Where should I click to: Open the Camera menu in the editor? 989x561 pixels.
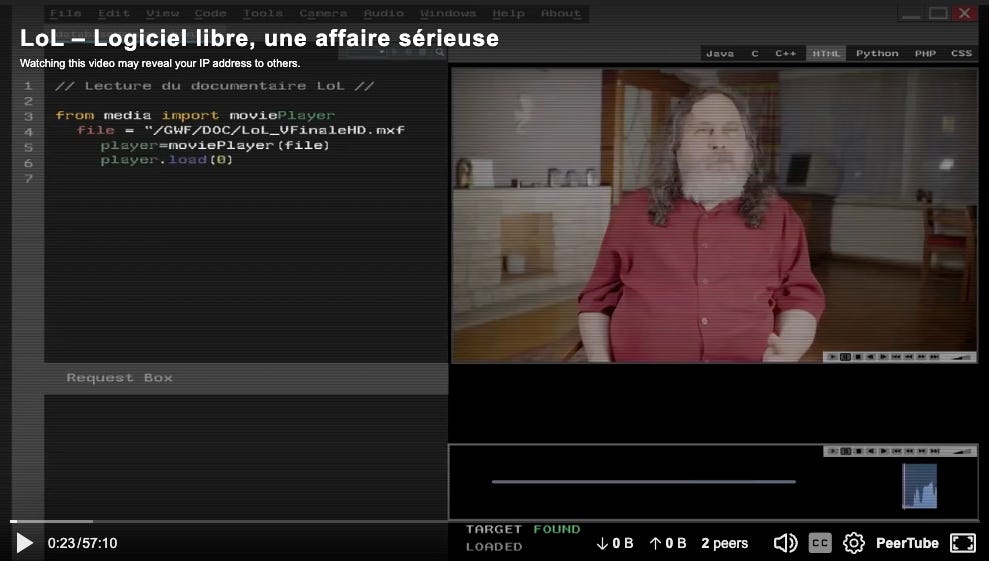(x=323, y=13)
